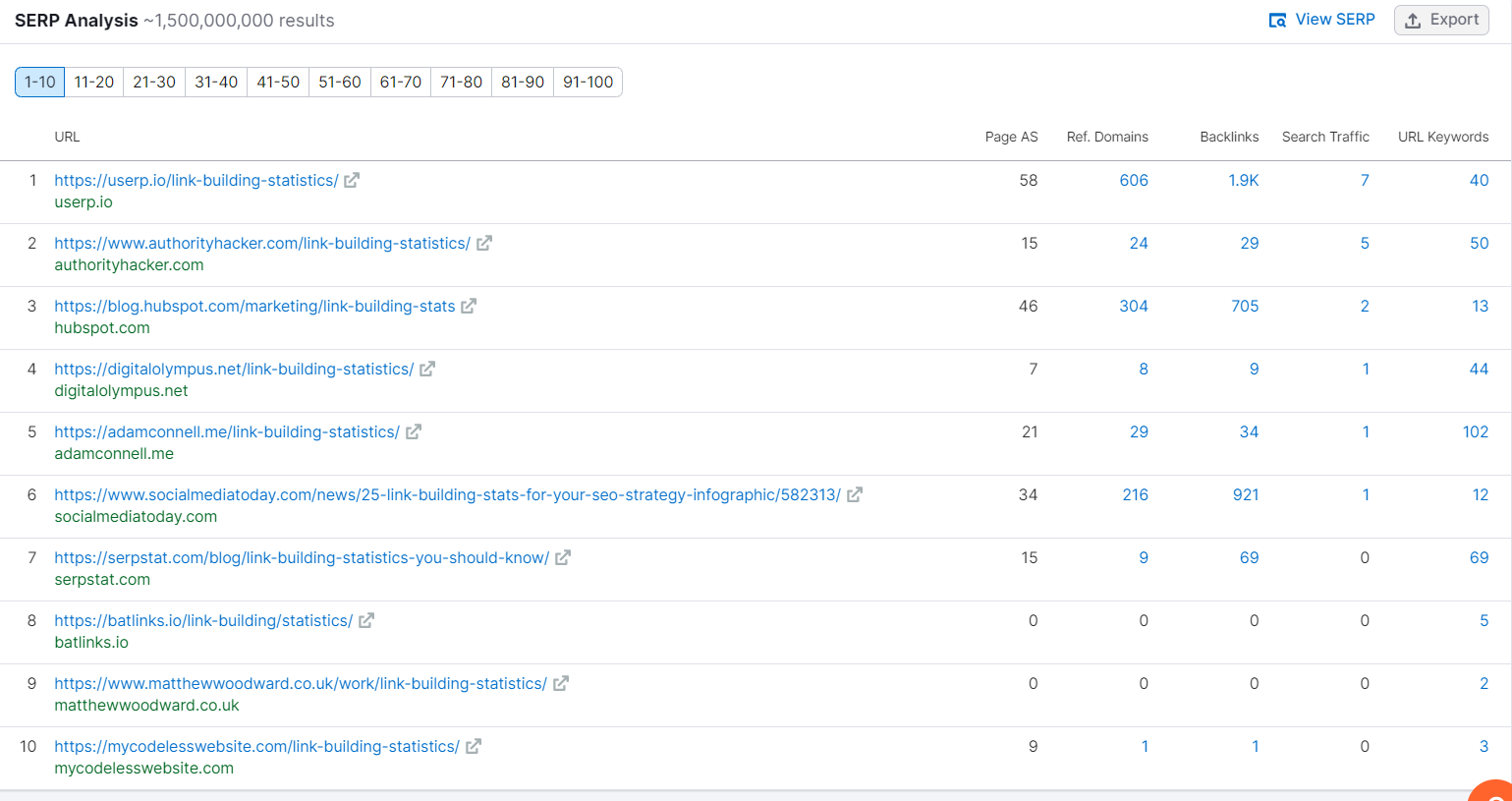Switch to the 51-60 results tab
This screenshot has height=801, width=1512.
point(340,82)
